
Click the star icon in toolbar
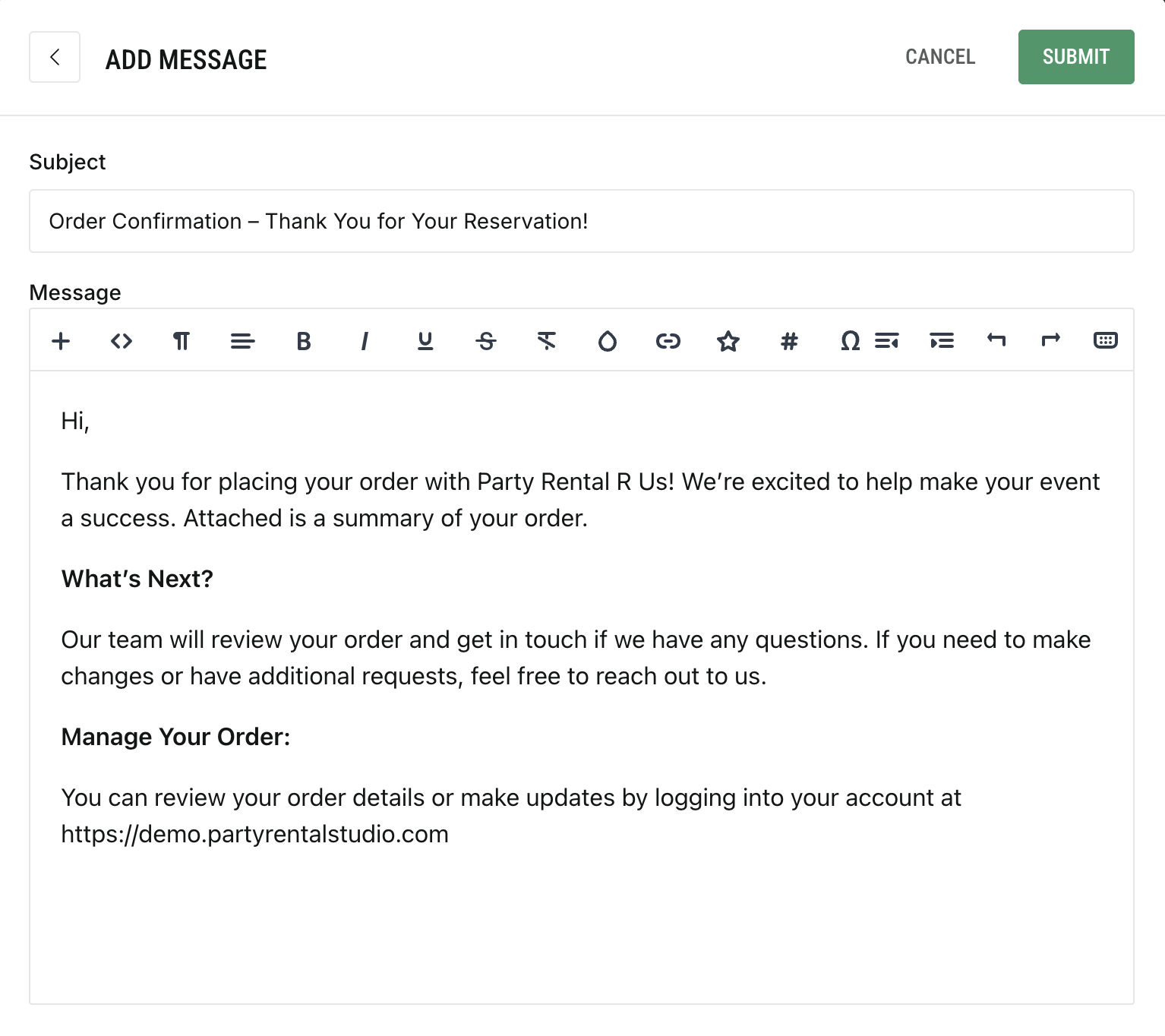728,341
